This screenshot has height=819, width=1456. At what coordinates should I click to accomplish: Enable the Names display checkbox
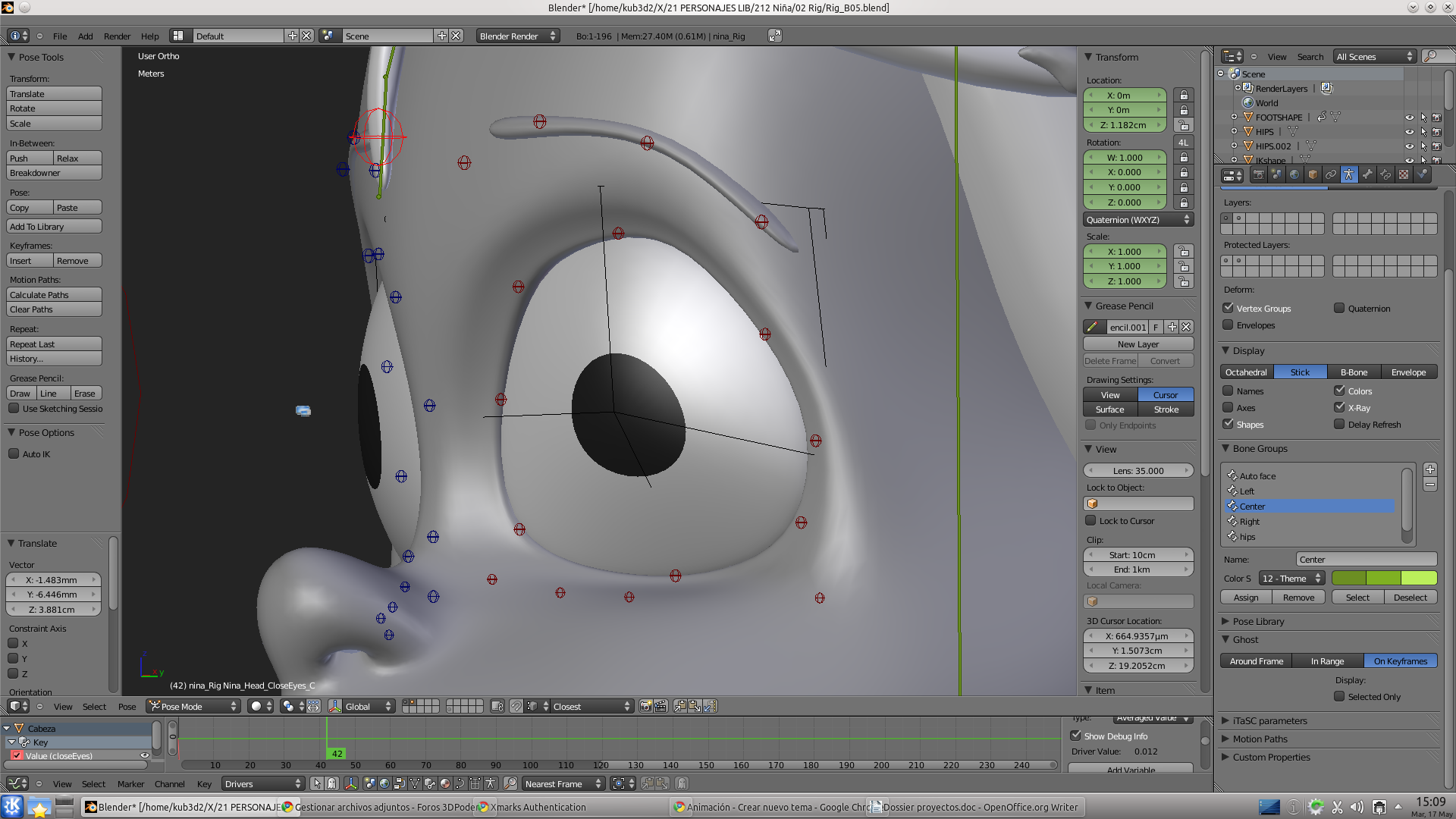(1228, 391)
